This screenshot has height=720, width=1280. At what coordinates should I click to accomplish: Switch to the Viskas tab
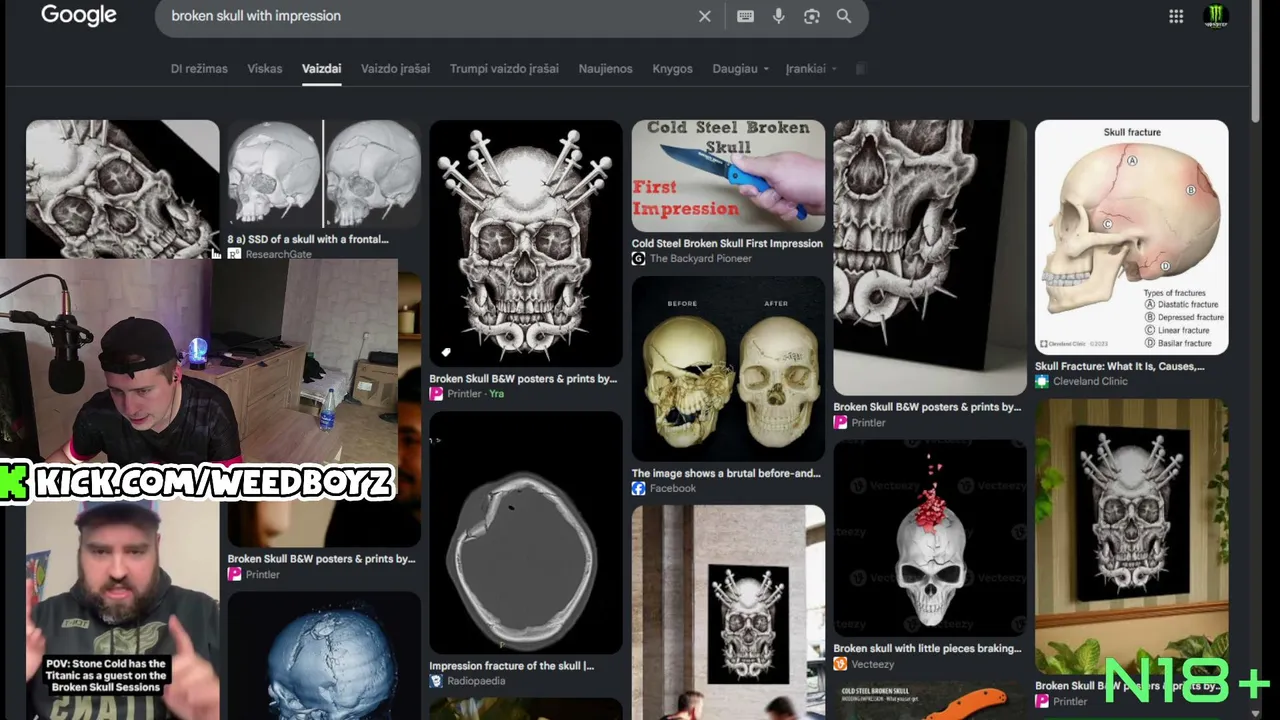coord(265,69)
